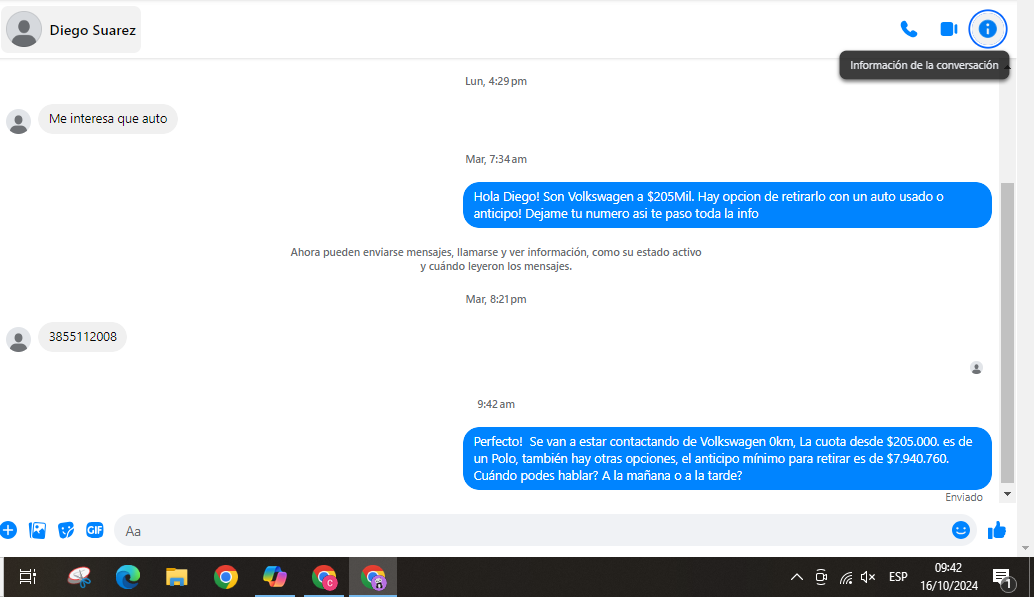Choose a sticker to send
Image resolution: width=1034 pixels, height=597 pixels.
[x=66, y=530]
